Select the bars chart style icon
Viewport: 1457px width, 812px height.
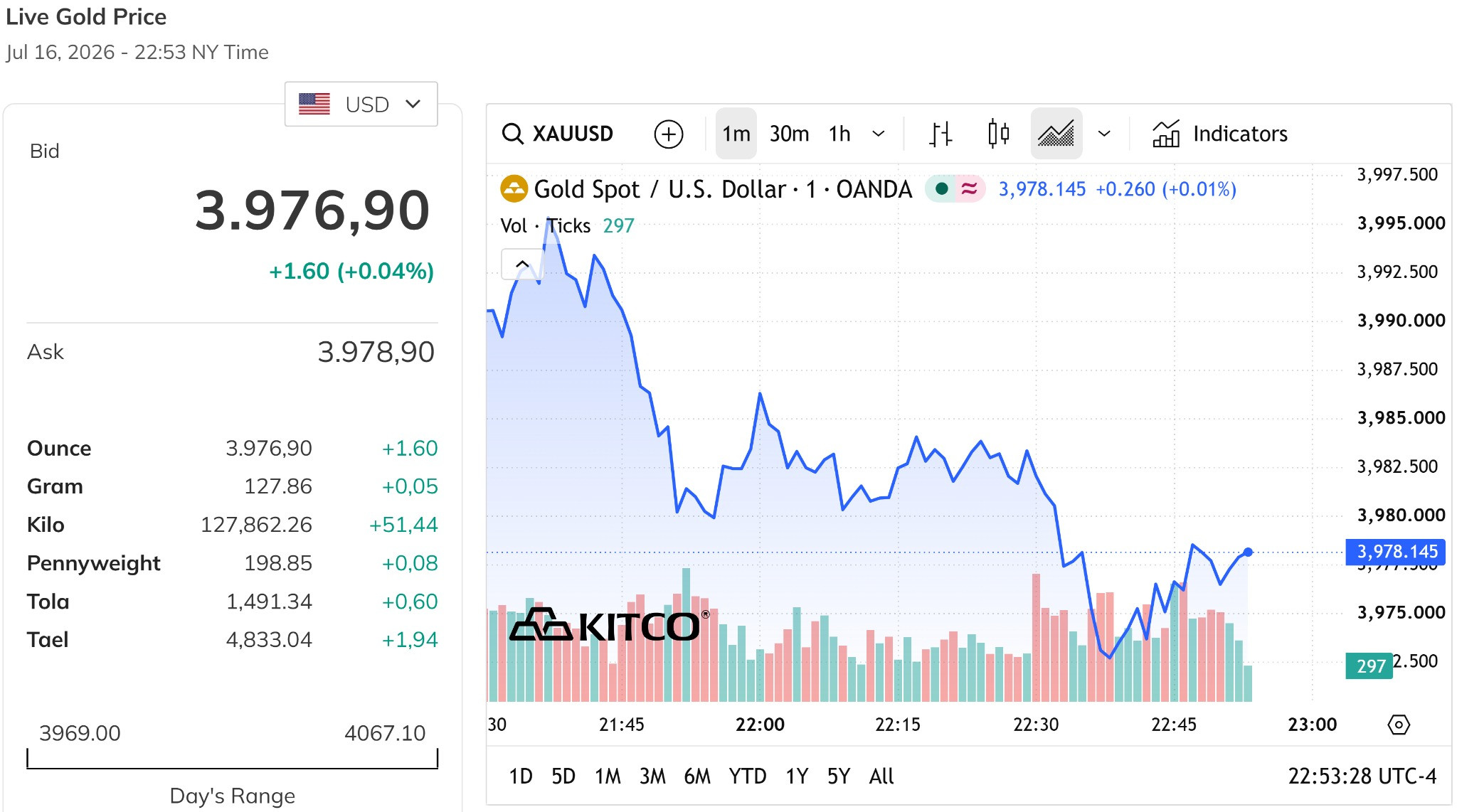coord(941,134)
